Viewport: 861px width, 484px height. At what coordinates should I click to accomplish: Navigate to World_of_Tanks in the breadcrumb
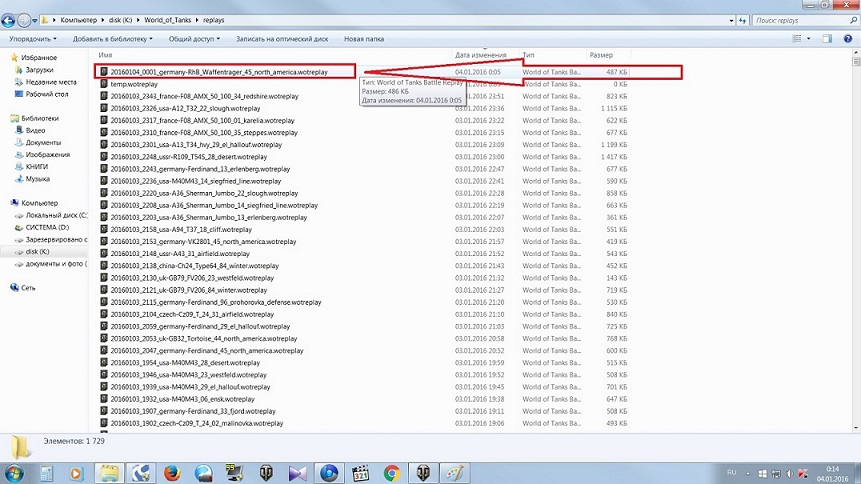167,20
